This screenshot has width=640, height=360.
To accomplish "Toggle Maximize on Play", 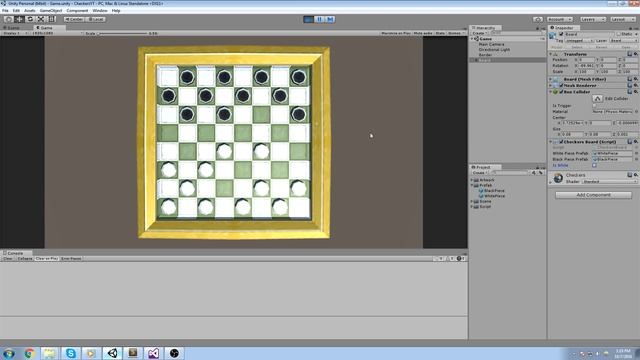I will coord(396,33).
